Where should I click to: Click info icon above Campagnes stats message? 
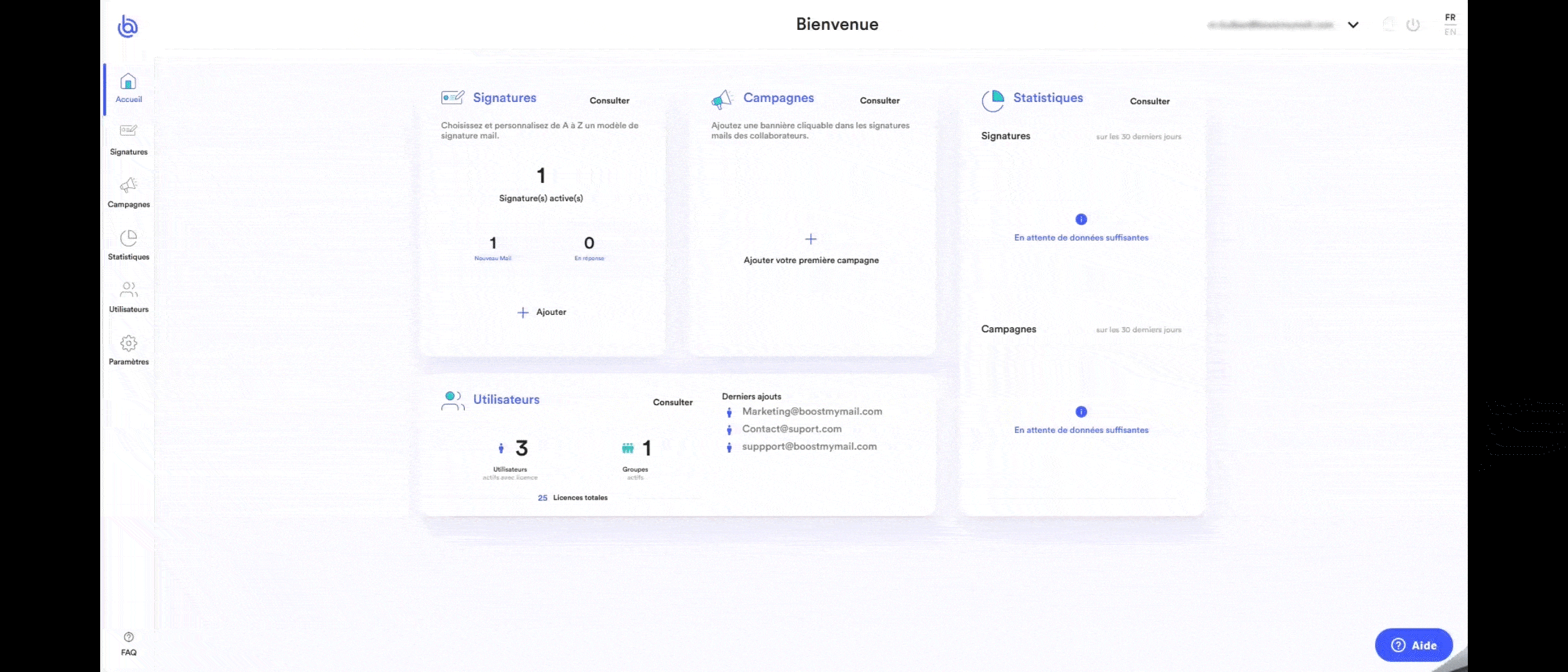1081,412
